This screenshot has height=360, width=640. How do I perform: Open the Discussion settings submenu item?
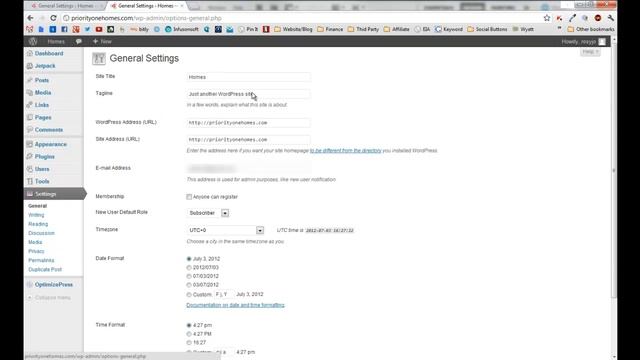[41, 233]
